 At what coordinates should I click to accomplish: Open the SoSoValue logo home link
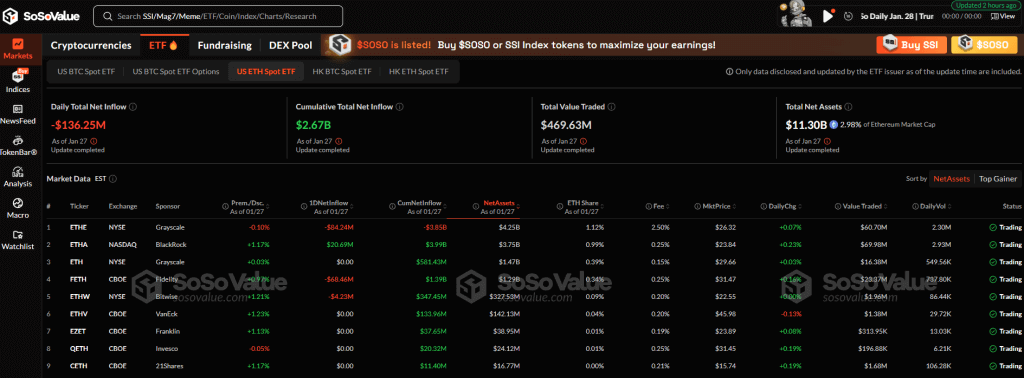42,16
